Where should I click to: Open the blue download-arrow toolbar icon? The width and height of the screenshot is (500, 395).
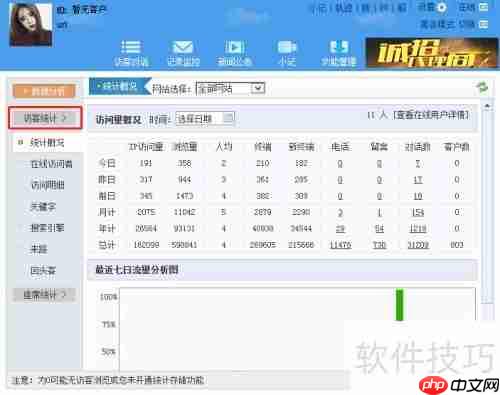339,47
